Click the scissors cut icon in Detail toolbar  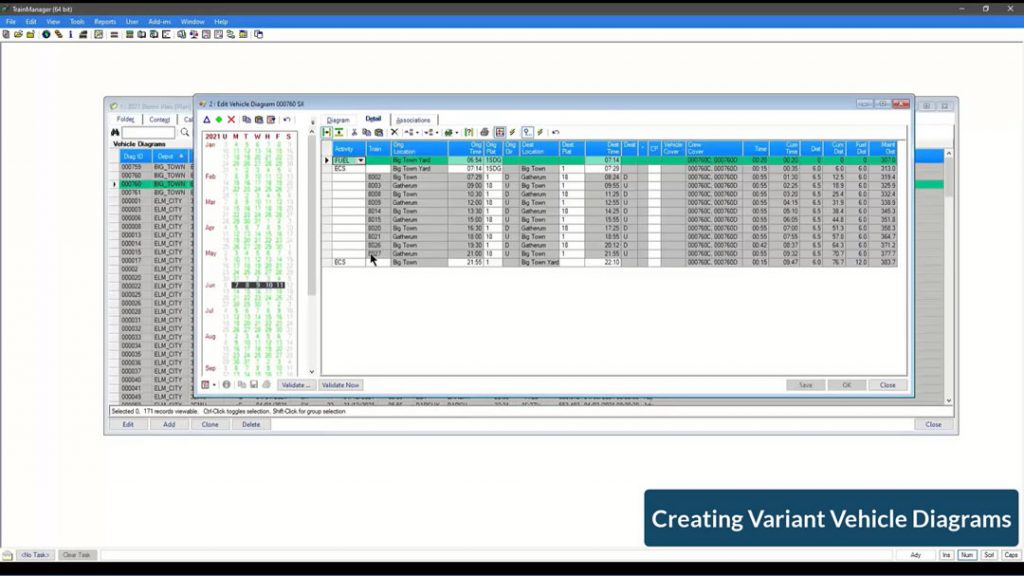[354, 132]
